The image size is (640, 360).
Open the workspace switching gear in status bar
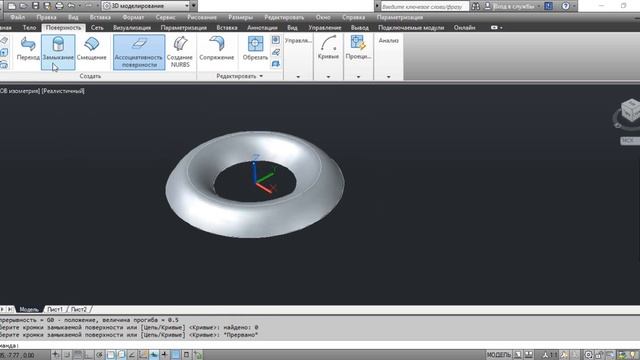(x=588, y=355)
